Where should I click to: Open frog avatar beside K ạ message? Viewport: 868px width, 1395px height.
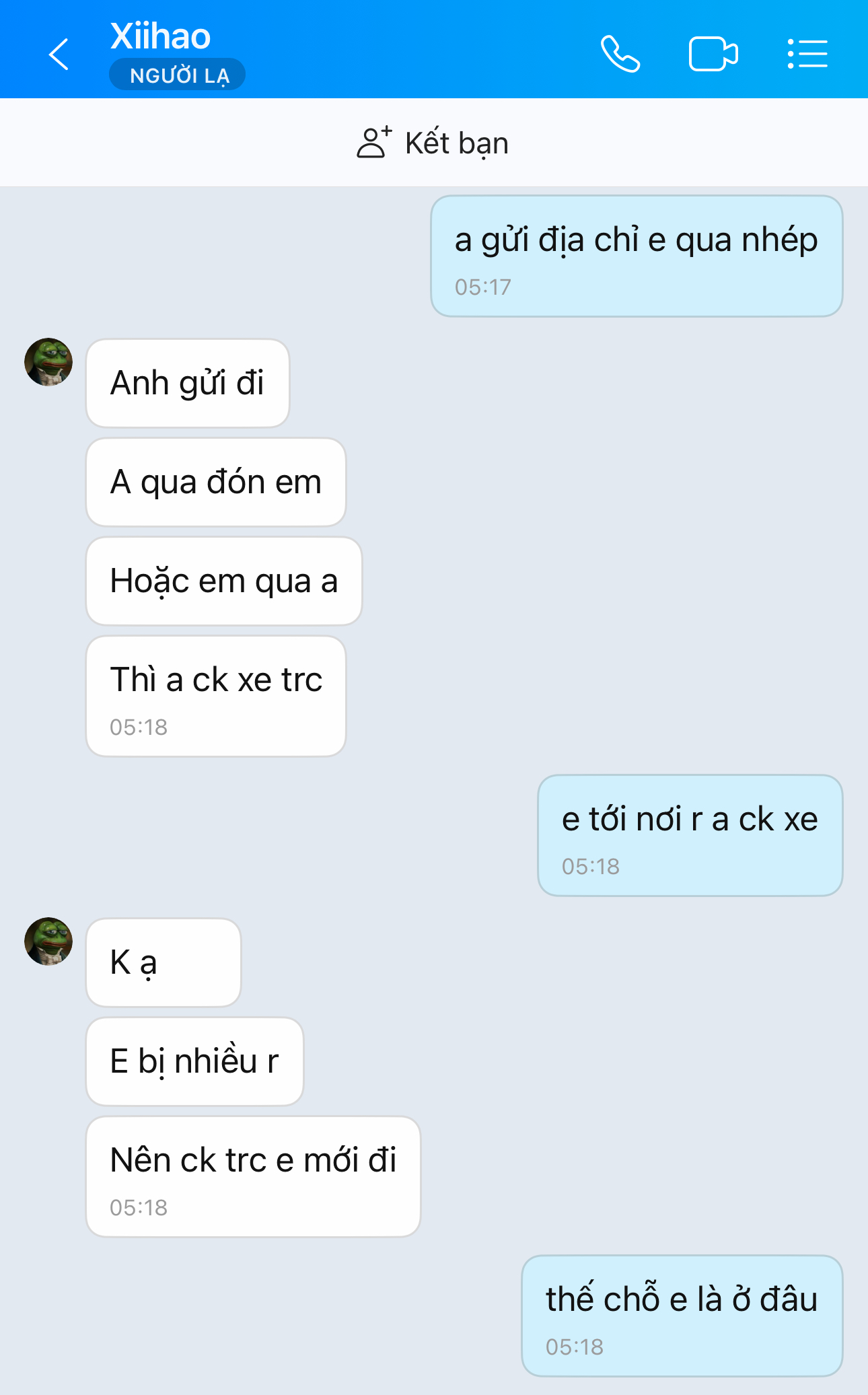(x=48, y=941)
